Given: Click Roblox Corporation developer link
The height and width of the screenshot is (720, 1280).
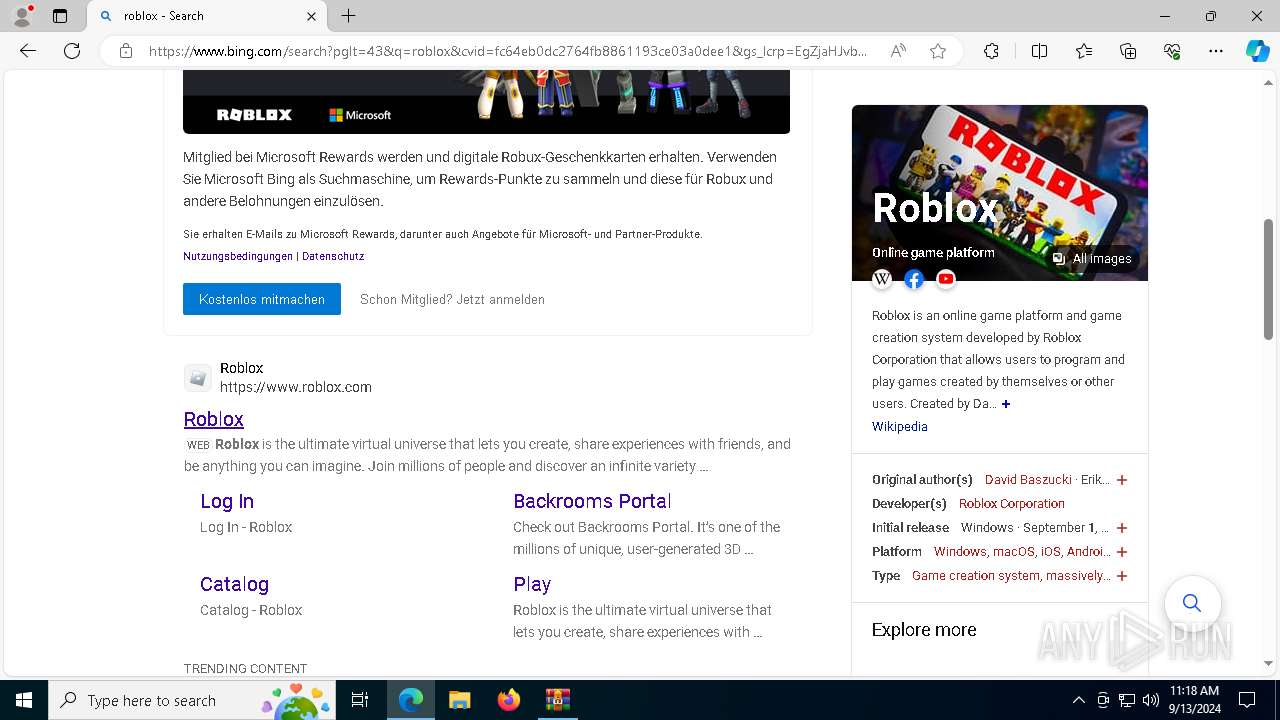Looking at the screenshot, I should pos(1012,504).
